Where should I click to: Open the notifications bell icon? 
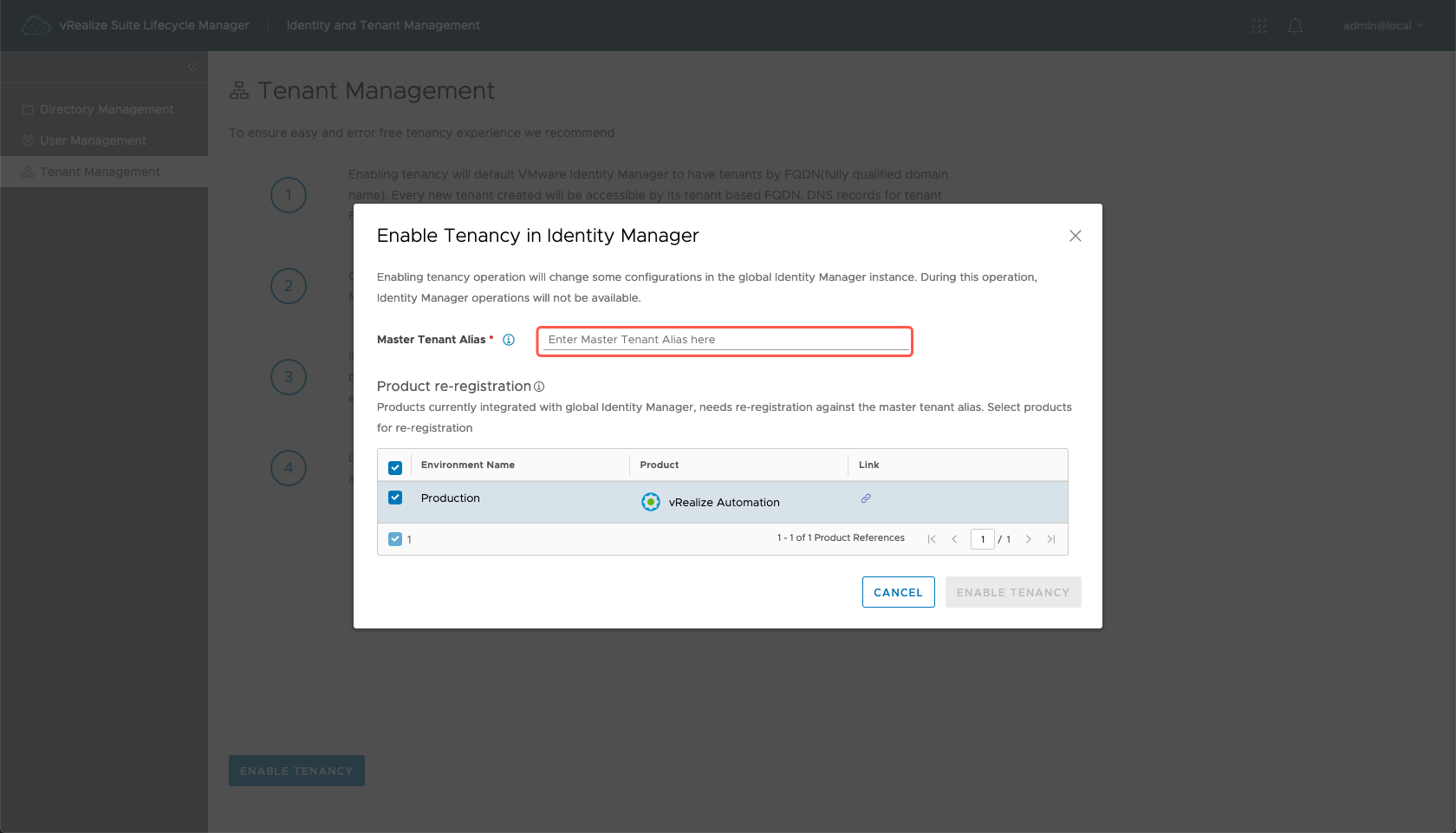[1295, 26]
